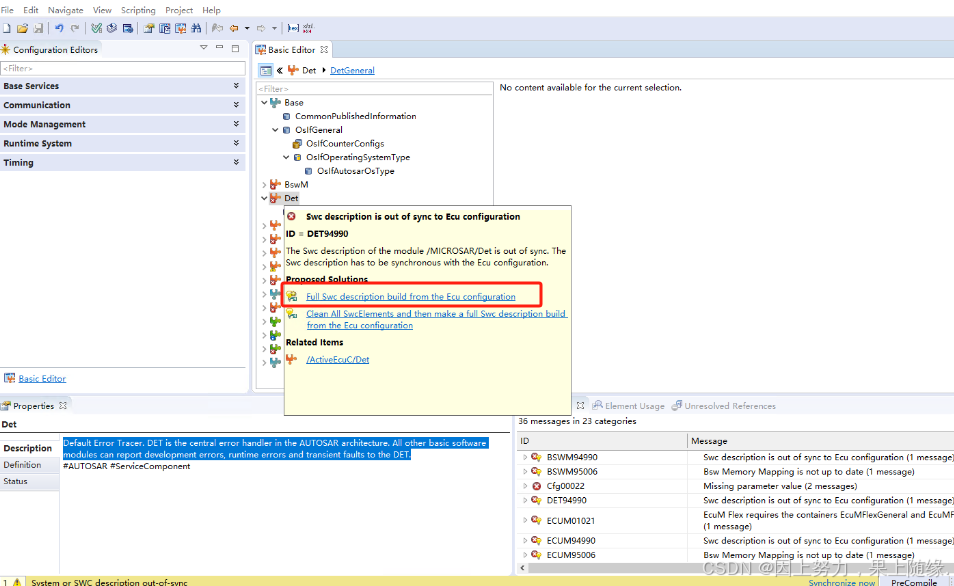
Task: Click the Basic Editor tree filter field
Action: coord(375,89)
